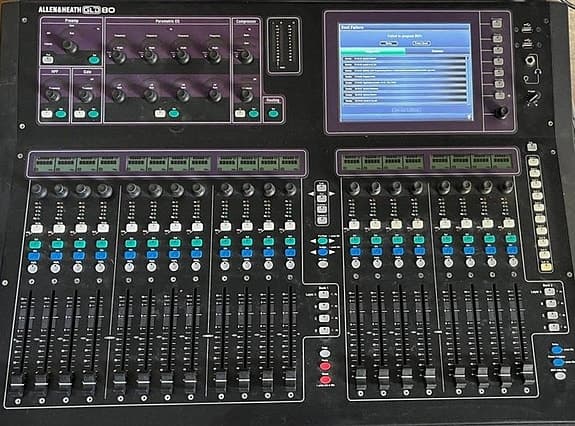This screenshot has height=426, width=575.
Task: Tap the left button in the Boot Failure dialog
Action: 388,43
